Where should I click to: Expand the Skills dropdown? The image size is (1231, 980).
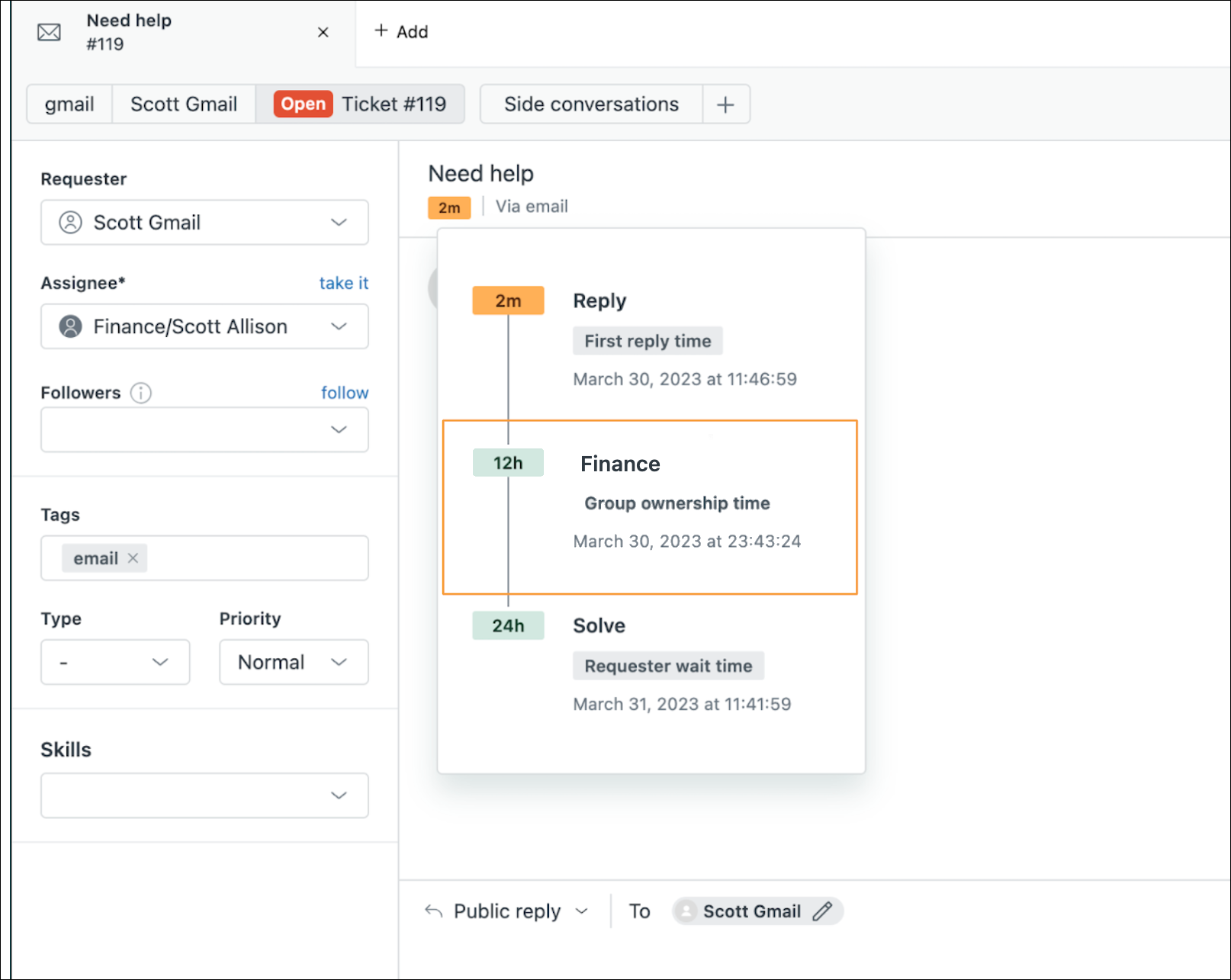pos(339,795)
